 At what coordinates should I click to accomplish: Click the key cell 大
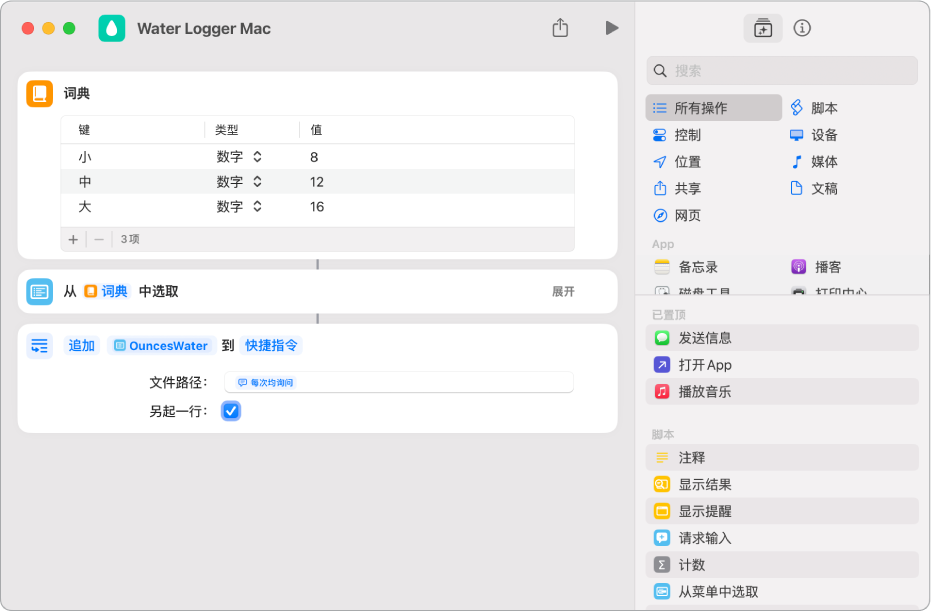tap(85, 207)
